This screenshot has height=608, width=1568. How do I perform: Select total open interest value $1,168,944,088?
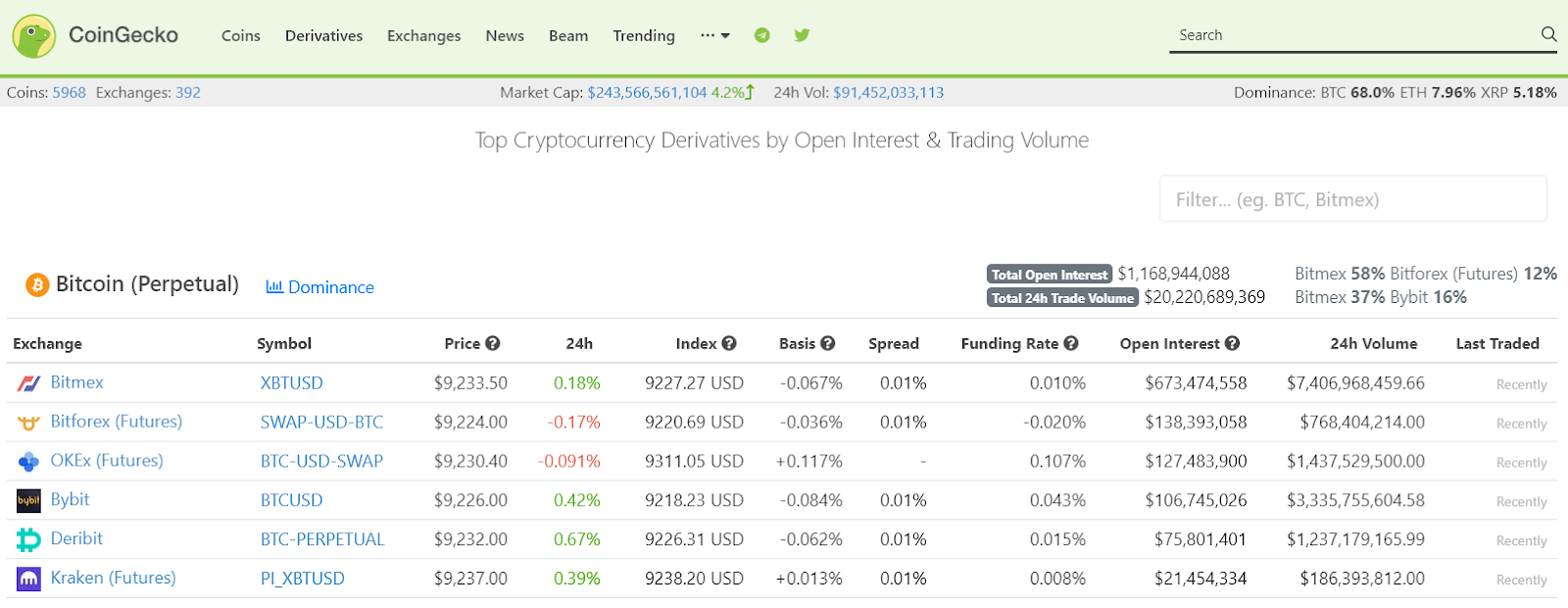(x=1173, y=274)
